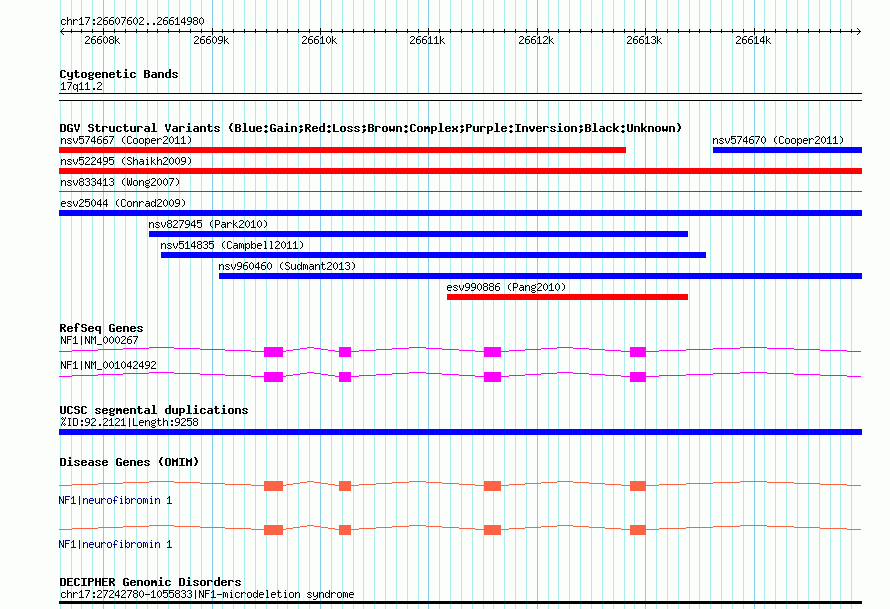Click first orange exon of upper OMIM gene
This screenshot has width=890, height=609.
coord(274,486)
